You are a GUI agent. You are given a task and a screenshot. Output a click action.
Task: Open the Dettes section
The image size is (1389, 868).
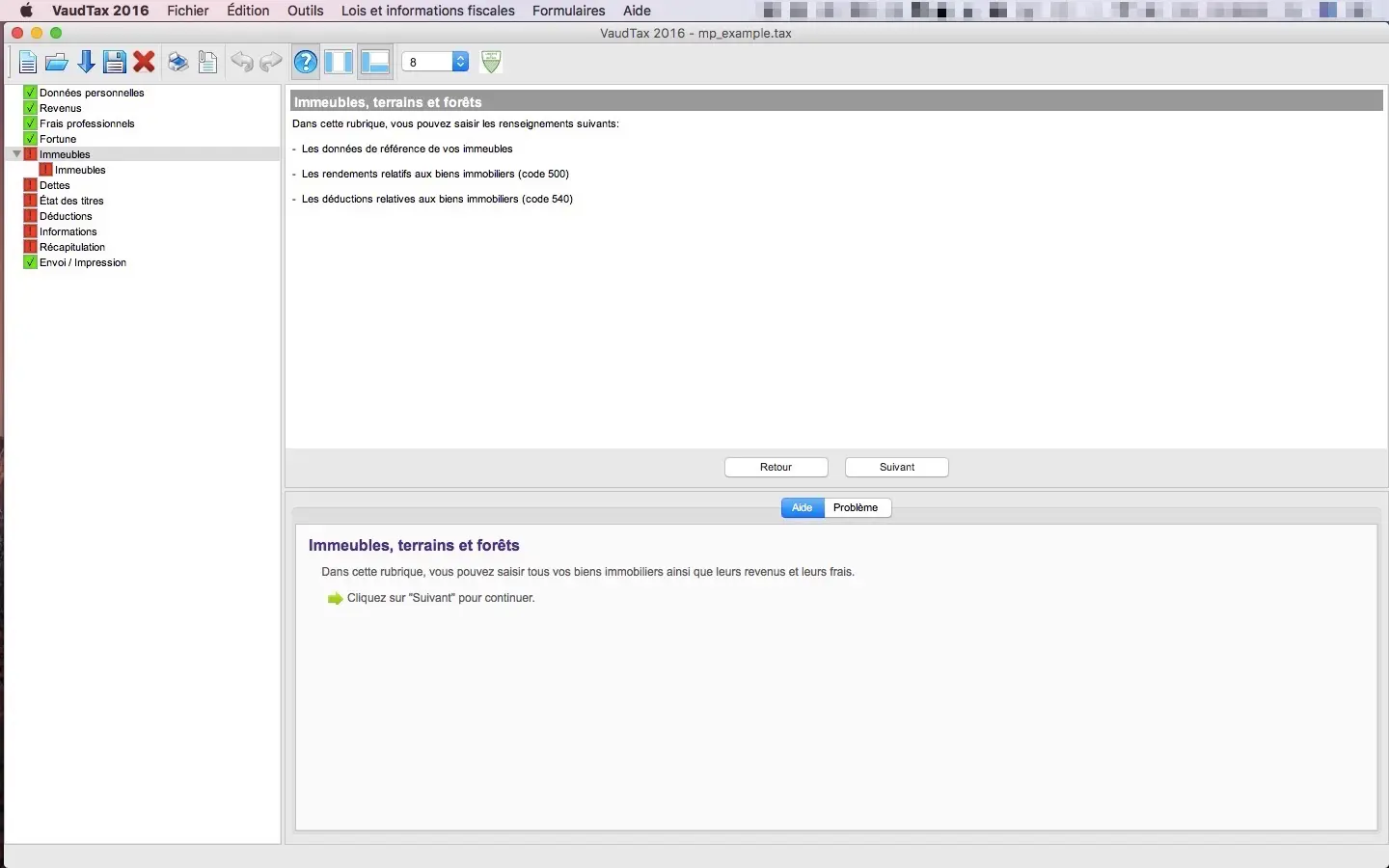[x=55, y=185]
